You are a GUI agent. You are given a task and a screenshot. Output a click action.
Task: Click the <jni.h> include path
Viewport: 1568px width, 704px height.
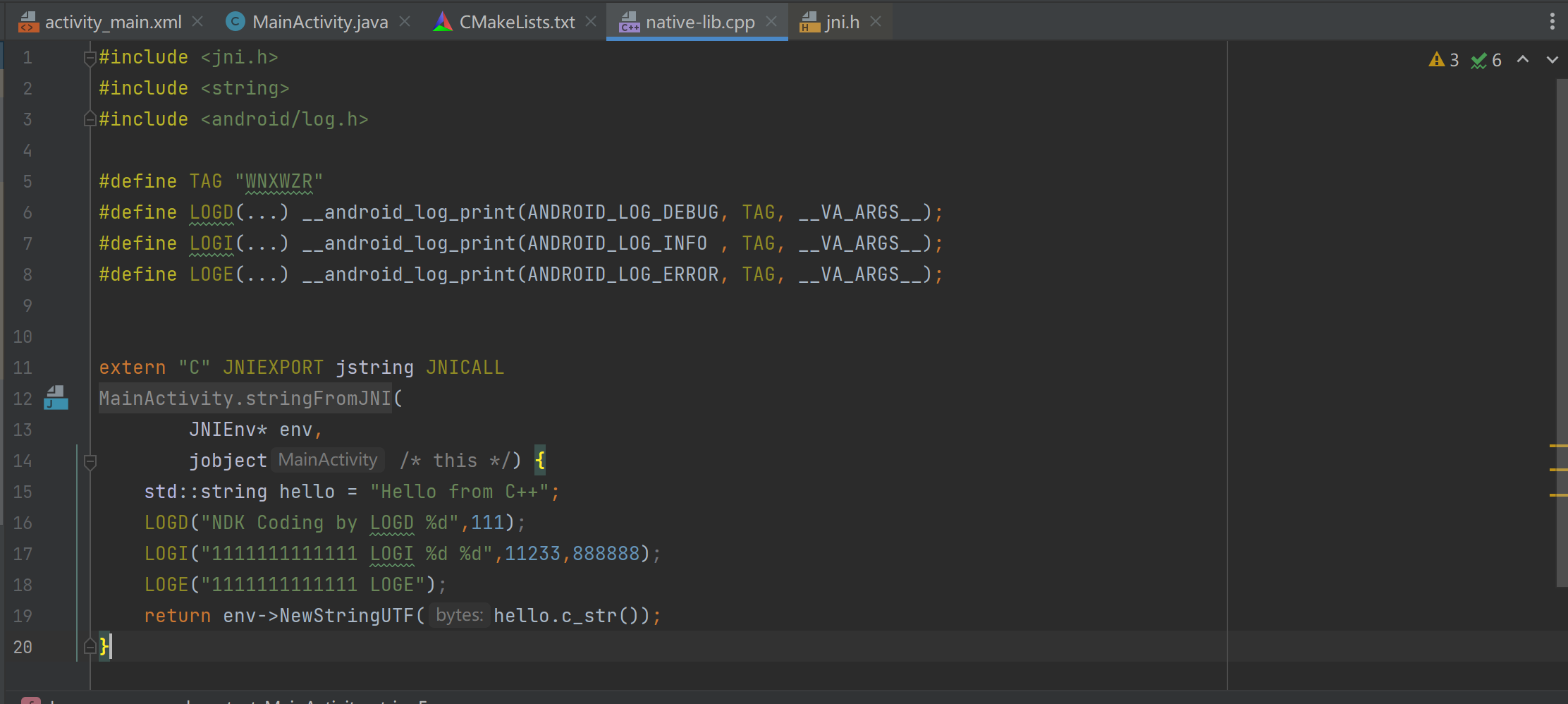(x=240, y=57)
